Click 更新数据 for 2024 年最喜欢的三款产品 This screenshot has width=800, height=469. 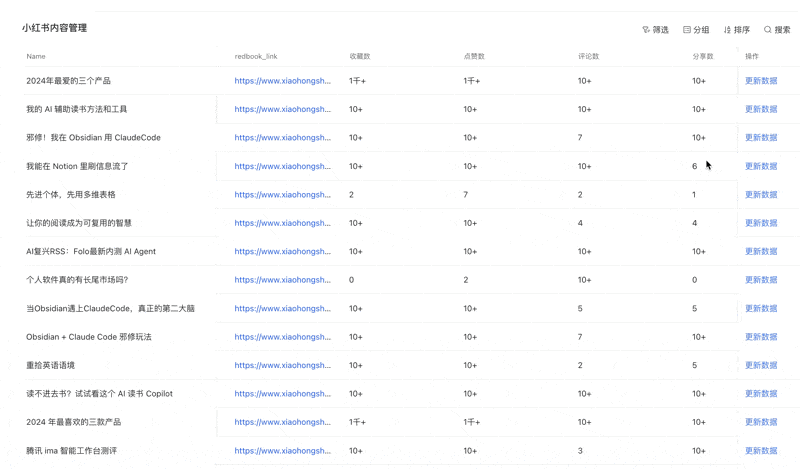[x=761, y=422]
